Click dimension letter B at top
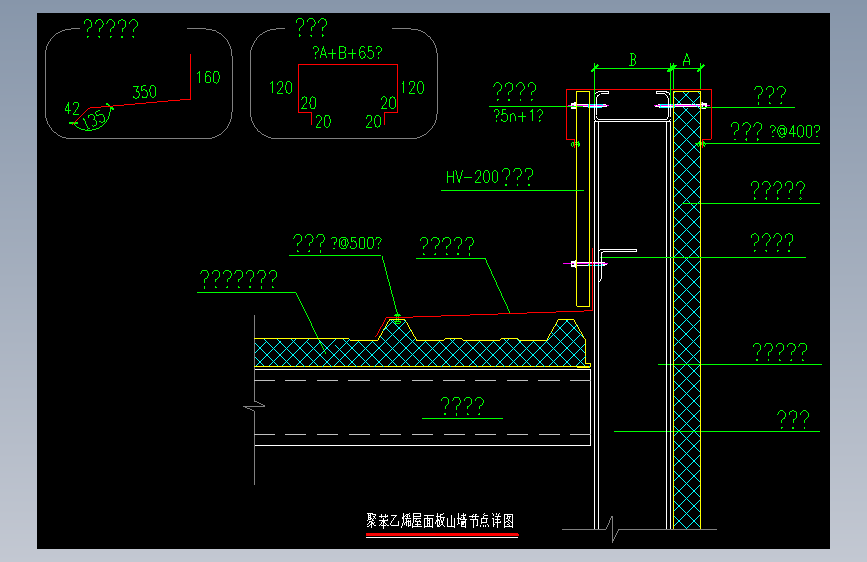 click(x=633, y=60)
